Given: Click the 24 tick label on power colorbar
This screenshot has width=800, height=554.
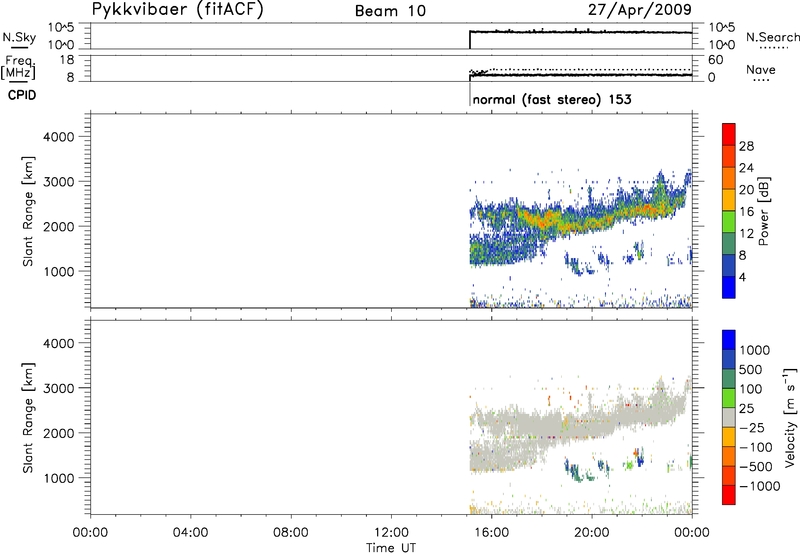Looking at the screenshot, I should pos(746,168).
